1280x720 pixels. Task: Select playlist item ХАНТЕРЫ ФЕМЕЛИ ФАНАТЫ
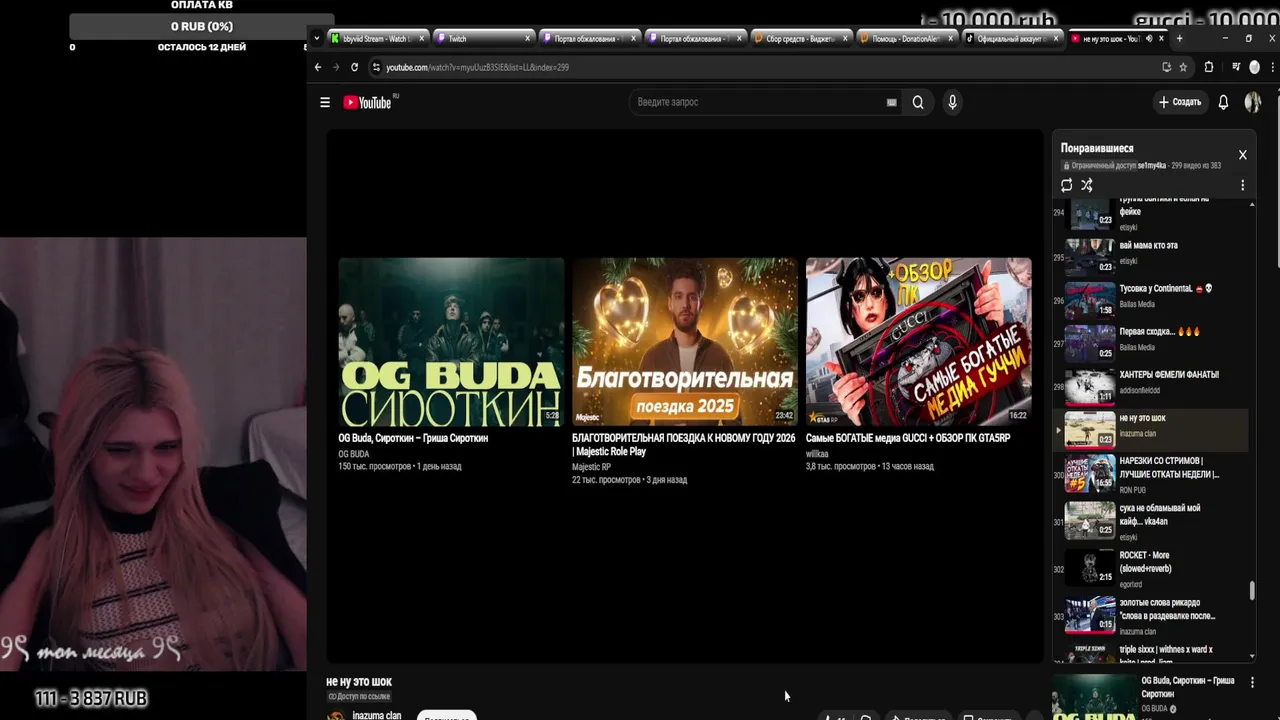(x=1150, y=385)
